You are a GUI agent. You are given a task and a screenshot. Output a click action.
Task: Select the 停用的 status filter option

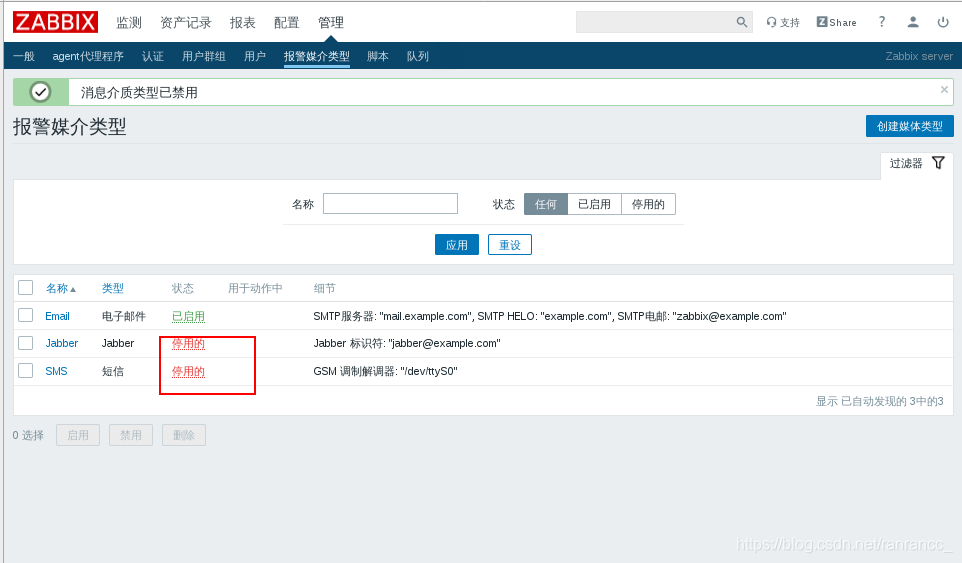[x=648, y=204]
